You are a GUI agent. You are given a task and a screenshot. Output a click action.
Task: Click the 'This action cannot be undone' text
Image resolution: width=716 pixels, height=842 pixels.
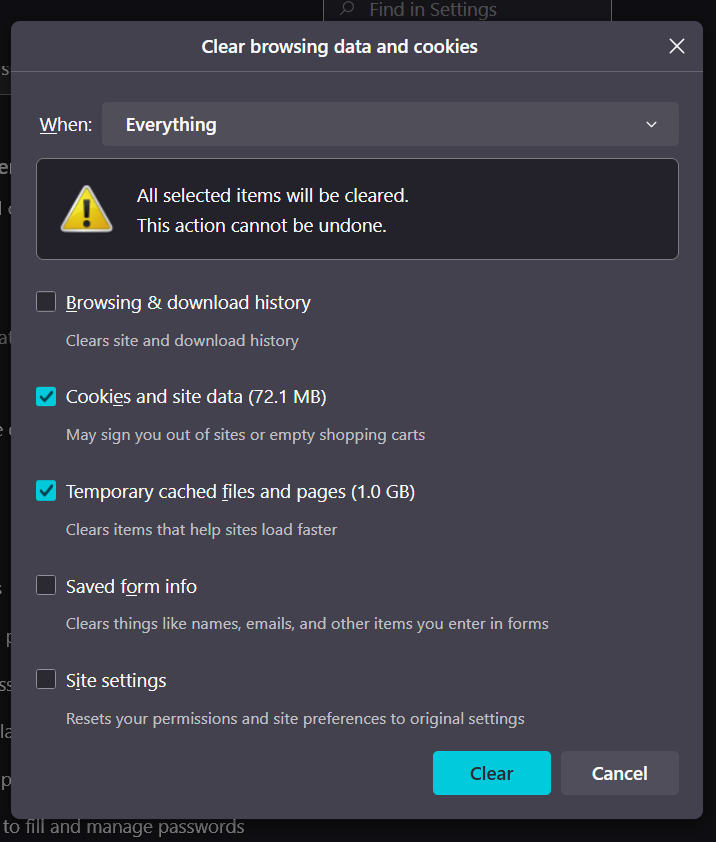[261, 225]
